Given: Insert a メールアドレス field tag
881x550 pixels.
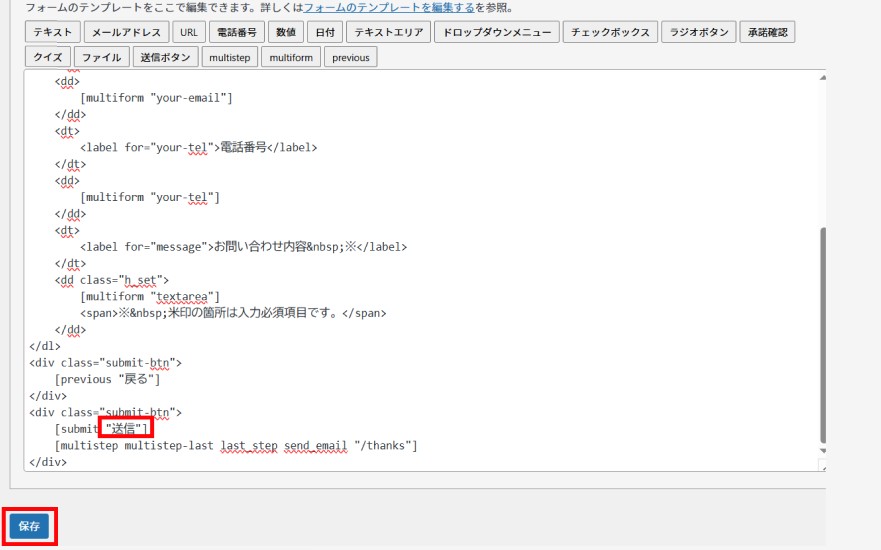Looking at the screenshot, I should 127,32.
